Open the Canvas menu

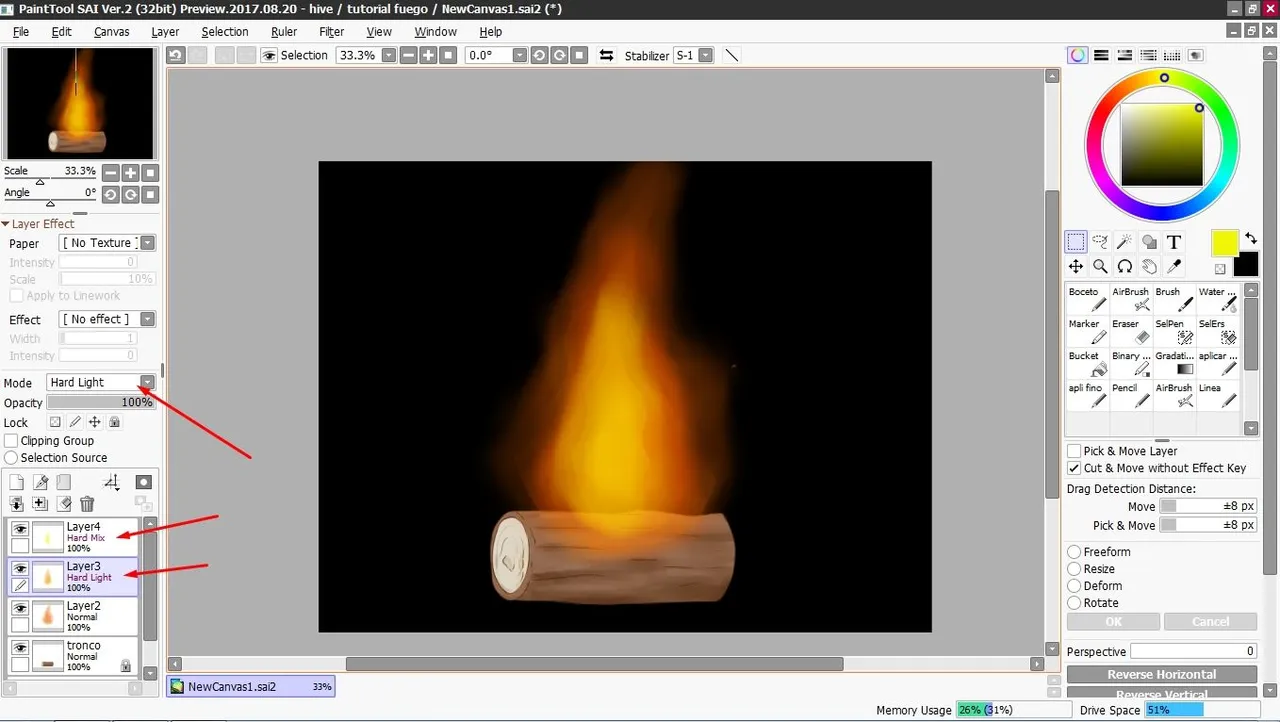[112, 32]
